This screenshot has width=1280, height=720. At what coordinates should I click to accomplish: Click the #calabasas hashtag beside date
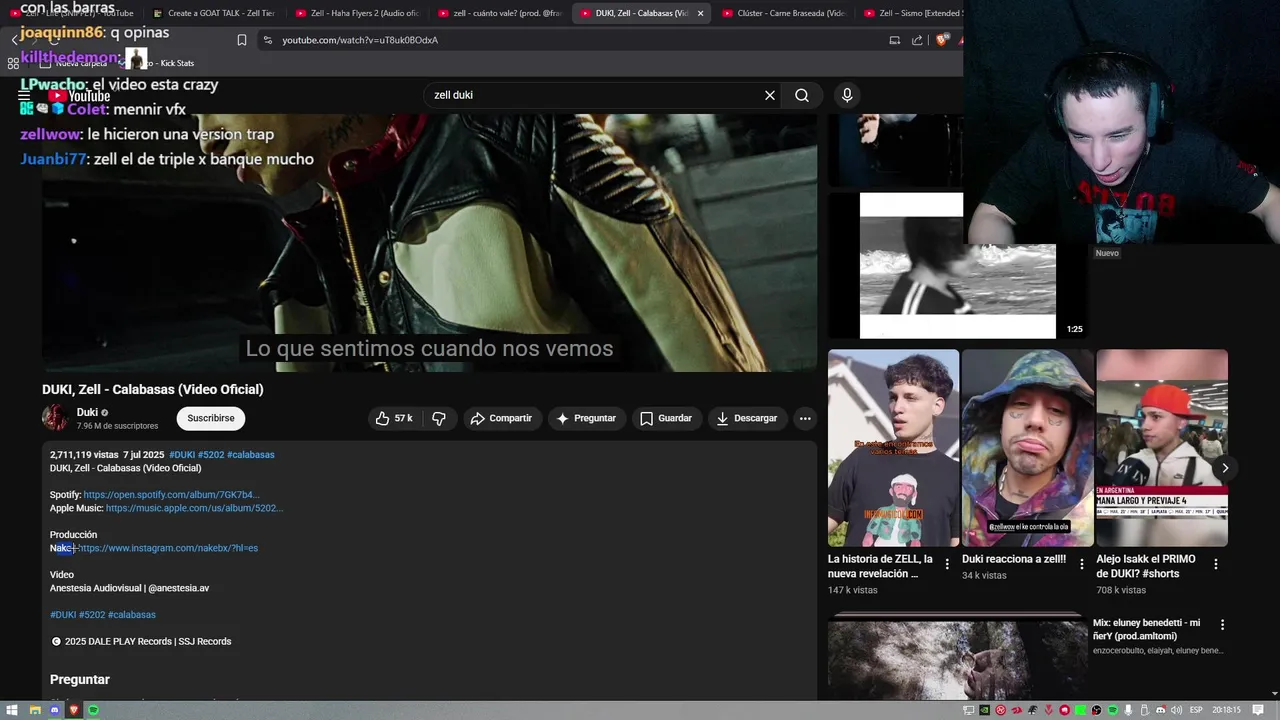[250, 455]
